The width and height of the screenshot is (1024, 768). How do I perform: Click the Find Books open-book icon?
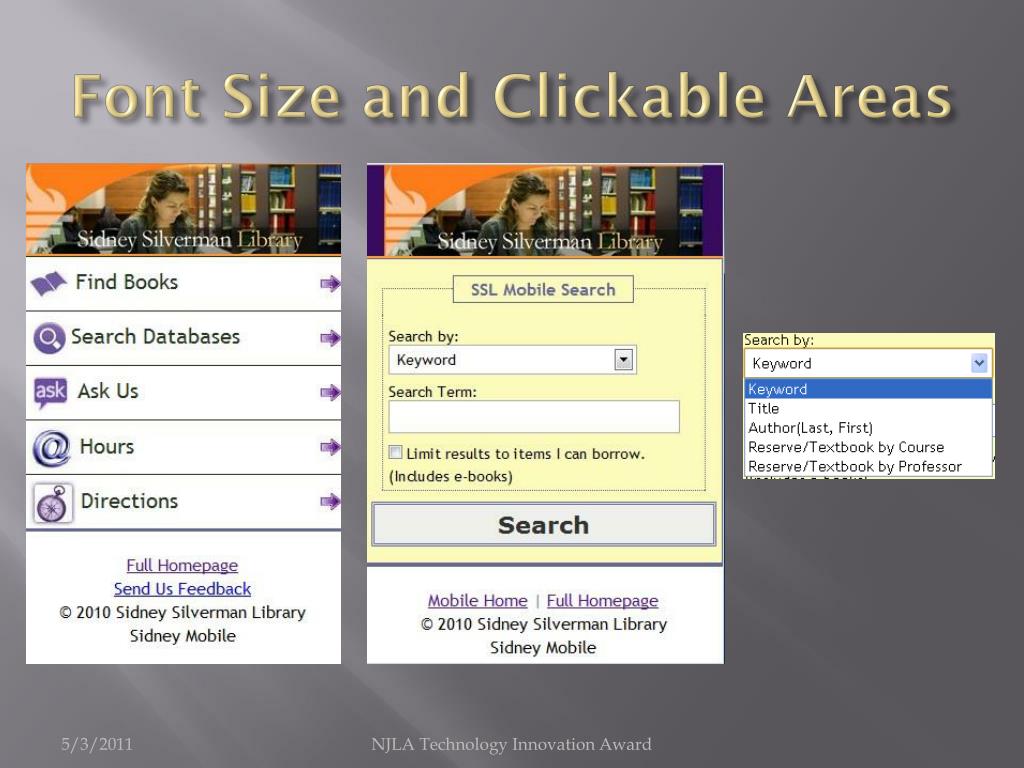pyautogui.click(x=48, y=283)
